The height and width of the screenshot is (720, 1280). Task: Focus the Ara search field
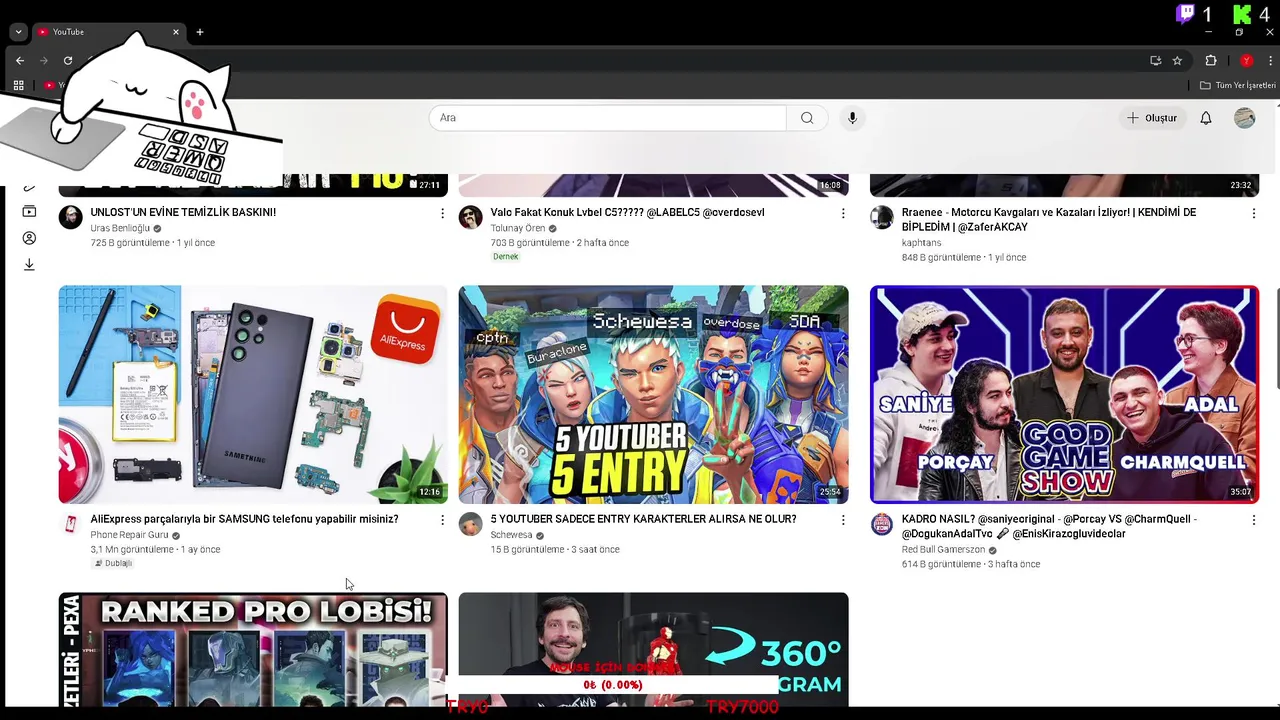[x=608, y=118]
